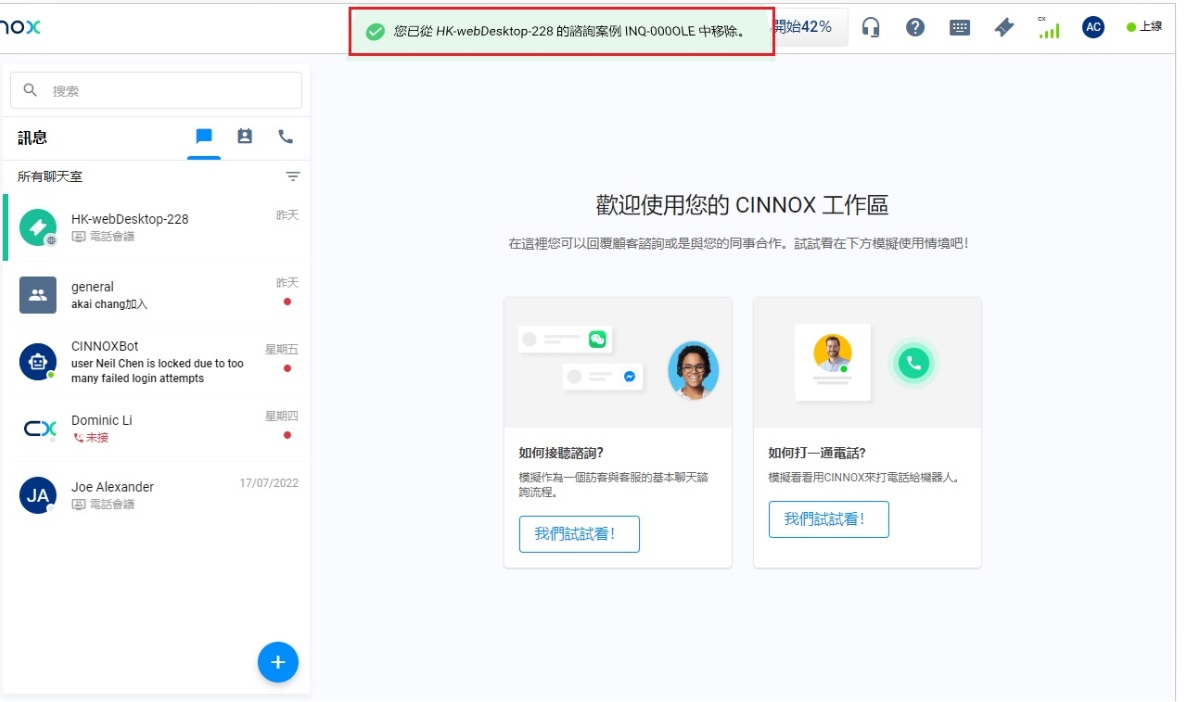This screenshot has height=702, width=1186.
Task: Click the Dominic Li CX avatar
Action: (x=39, y=429)
